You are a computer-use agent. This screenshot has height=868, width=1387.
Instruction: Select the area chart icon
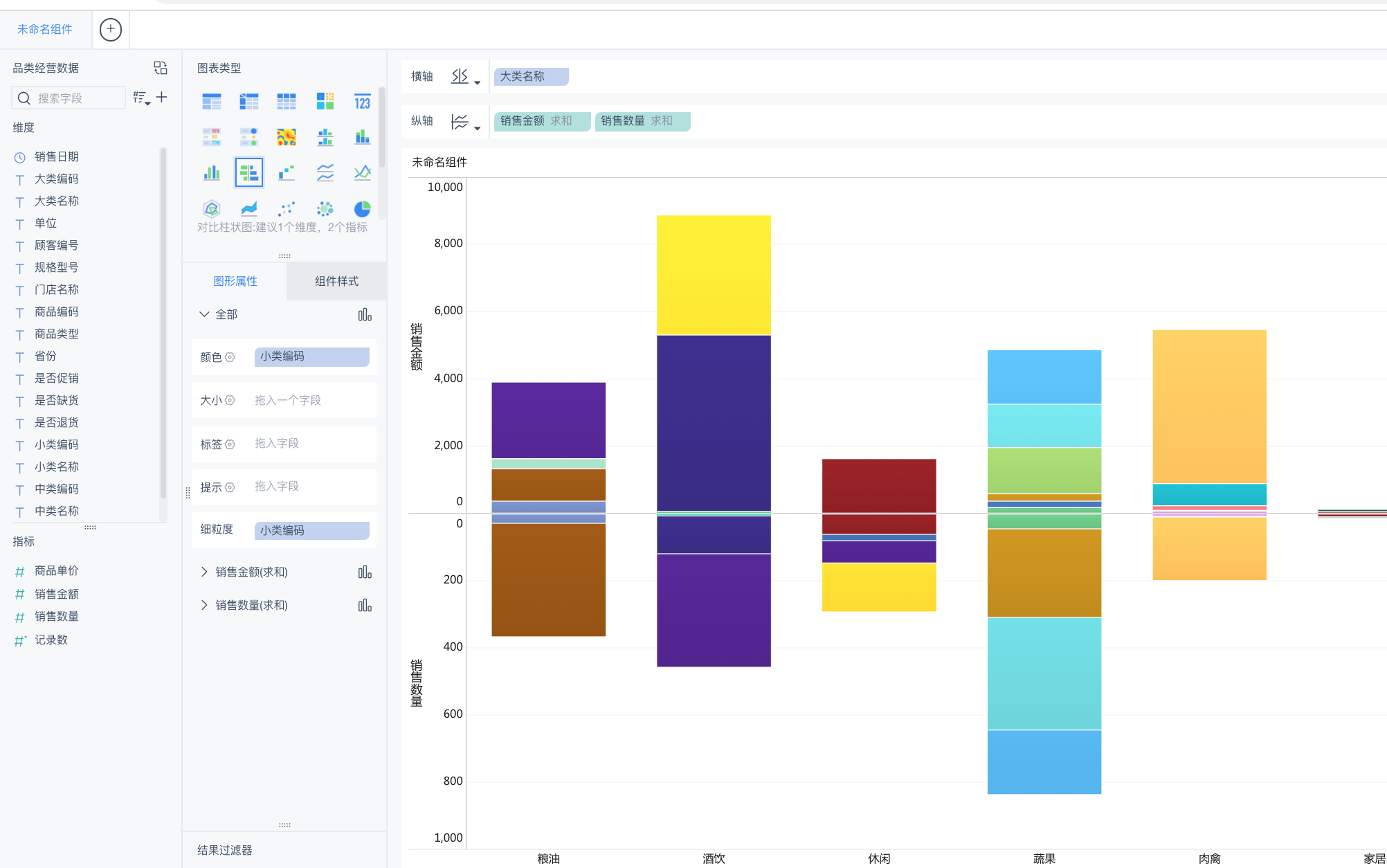pyautogui.click(x=249, y=208)
